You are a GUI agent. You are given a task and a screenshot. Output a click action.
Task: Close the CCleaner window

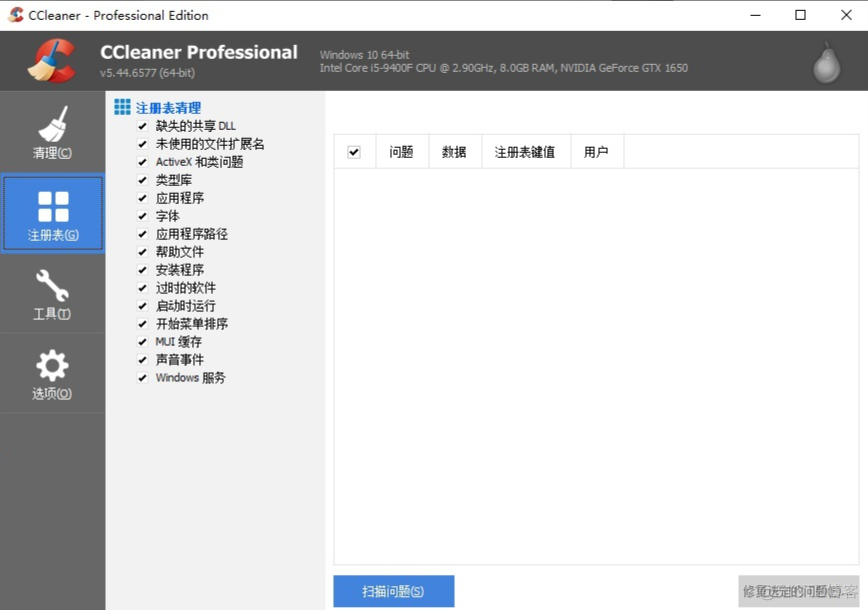846,15
